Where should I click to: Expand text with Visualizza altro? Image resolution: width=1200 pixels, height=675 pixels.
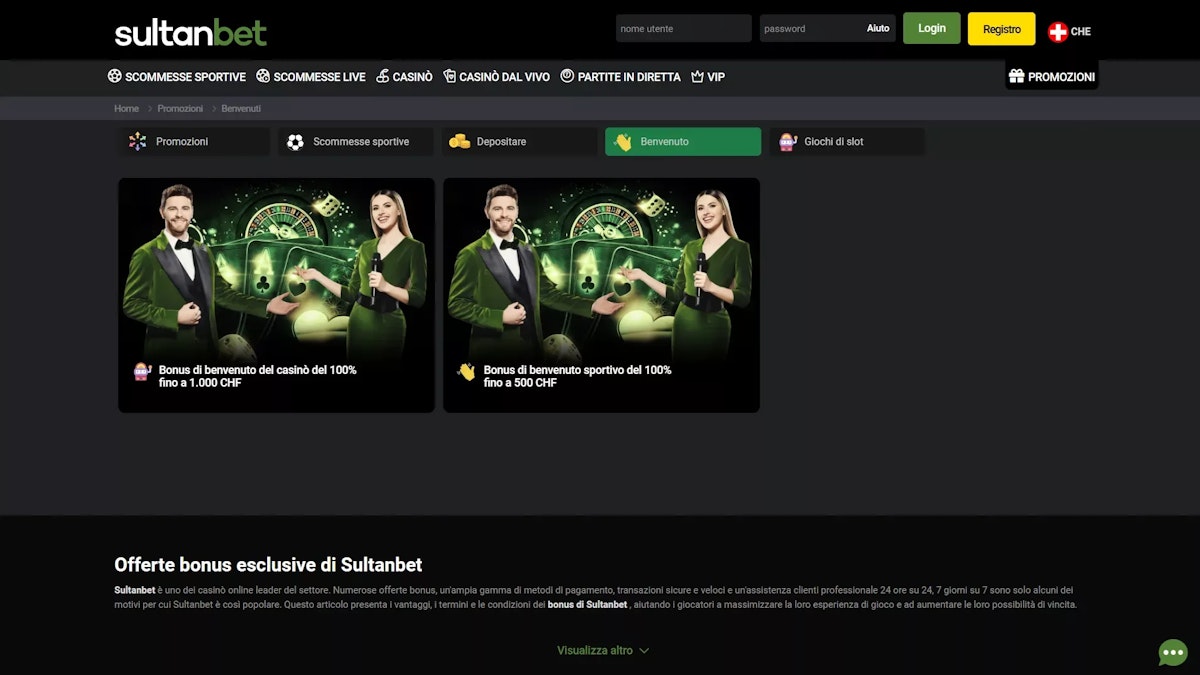click(x=603, y=650)
